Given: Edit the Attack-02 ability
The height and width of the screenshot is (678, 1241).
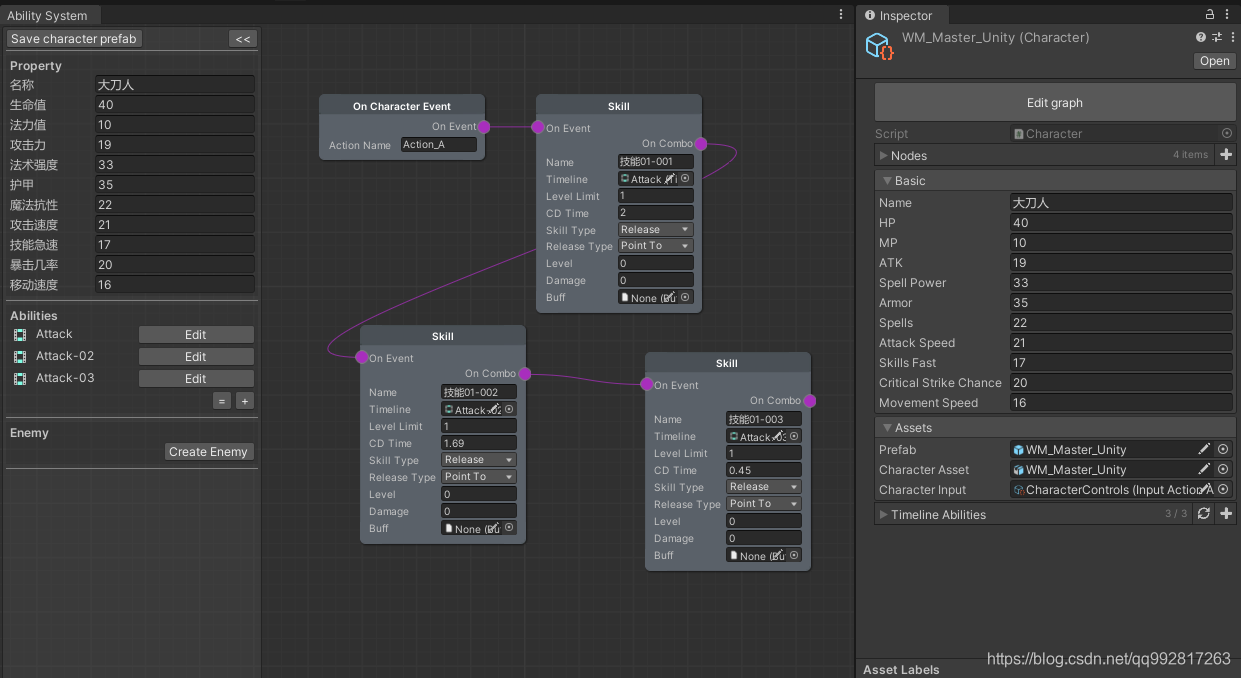Looking at the screenshot, I should 196,357.
